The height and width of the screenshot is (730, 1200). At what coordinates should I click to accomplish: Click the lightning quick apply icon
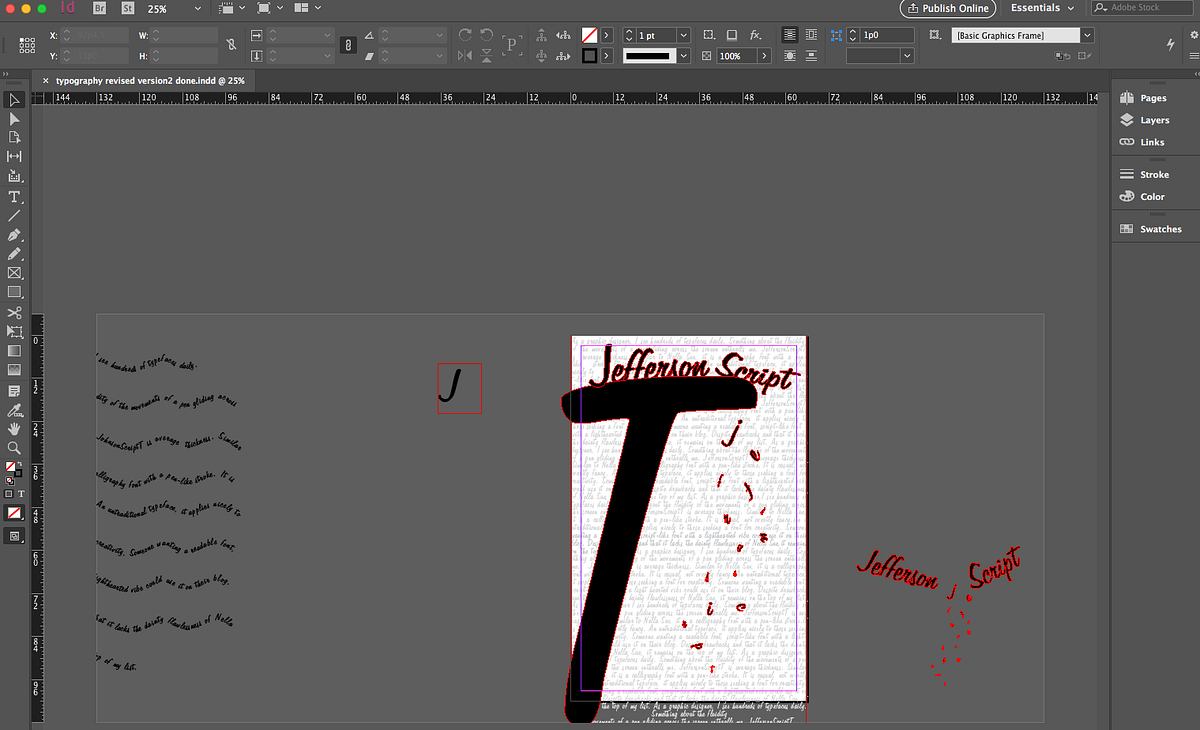point(1171,45)
